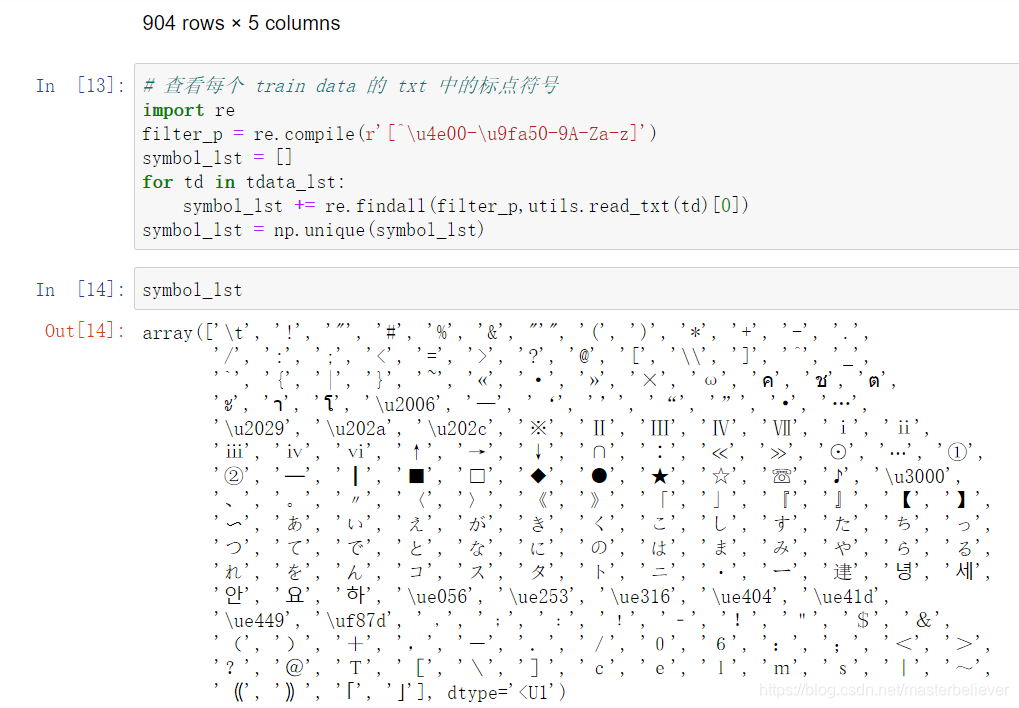
Task: Click the In [14]: prompt label
Action: tap(80, 289)
